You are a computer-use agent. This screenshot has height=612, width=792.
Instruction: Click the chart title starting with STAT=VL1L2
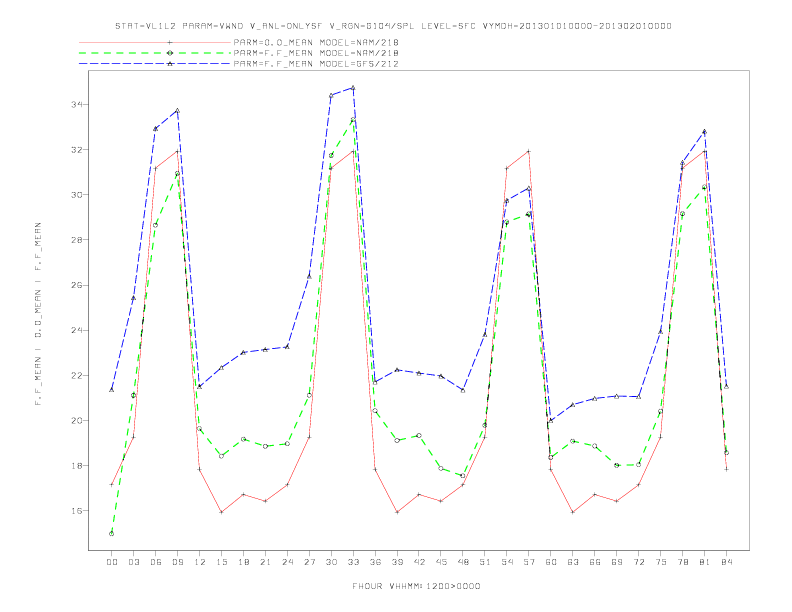393,26
